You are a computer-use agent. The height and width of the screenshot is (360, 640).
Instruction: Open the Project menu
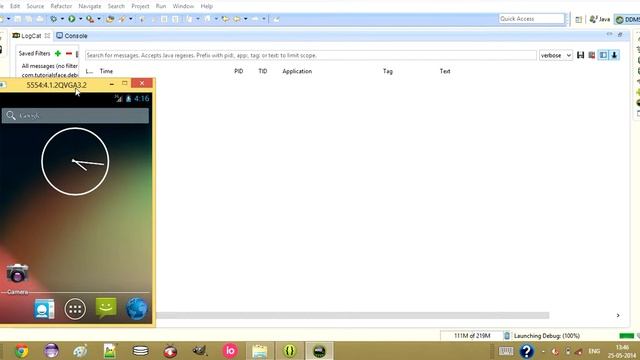click(x=140, y=6)
